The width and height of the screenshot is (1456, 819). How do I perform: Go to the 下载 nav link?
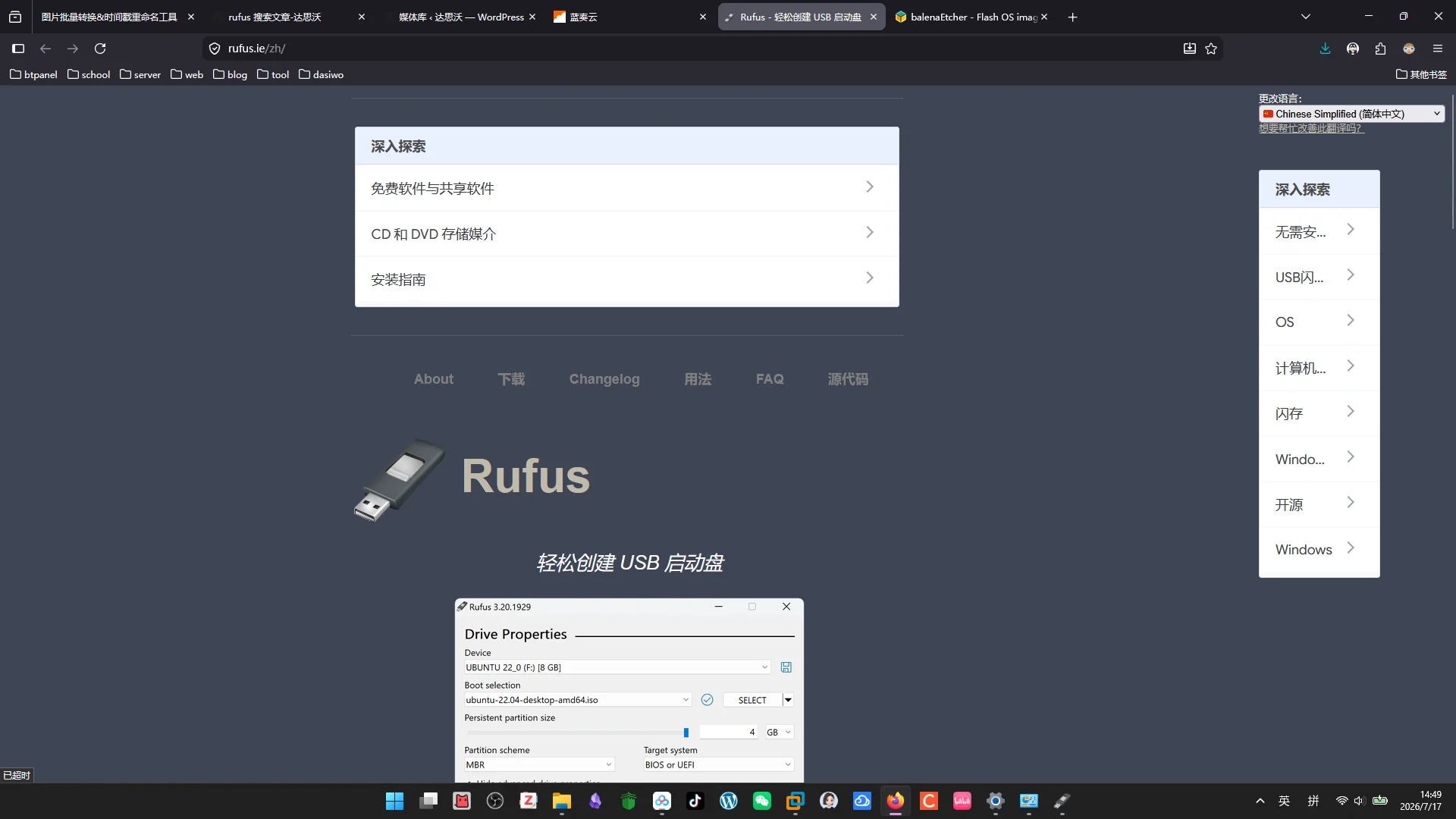pyautogui.click(x=511, y=379)
